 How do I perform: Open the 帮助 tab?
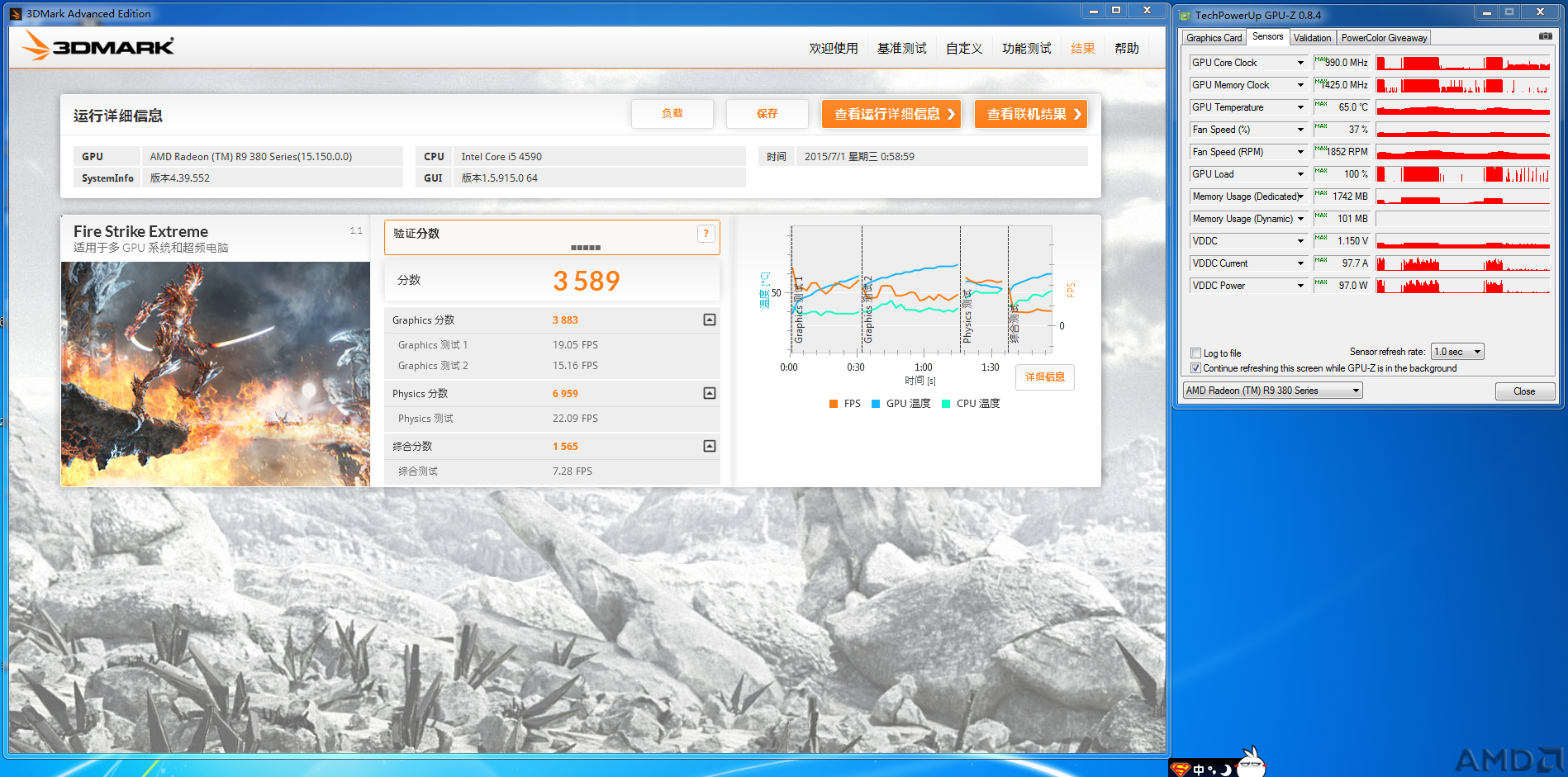1126,48
